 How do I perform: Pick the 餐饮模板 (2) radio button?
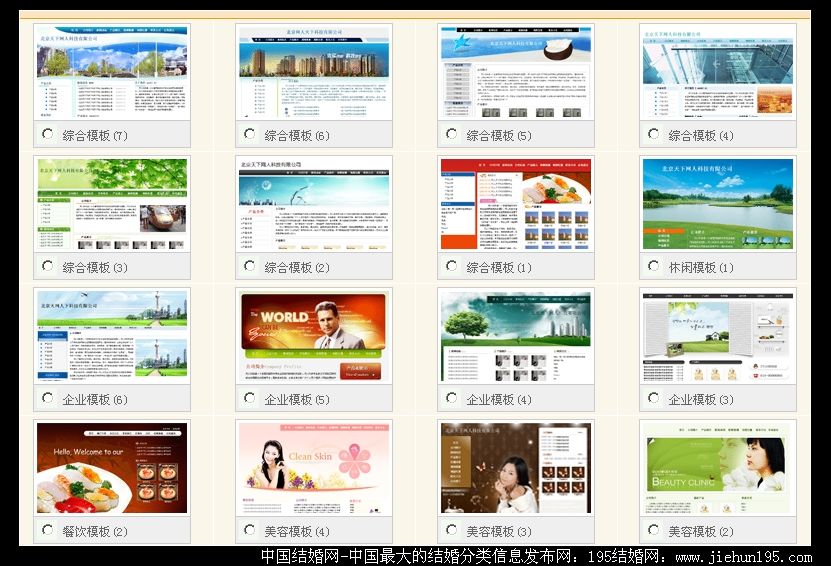(47, 530)
